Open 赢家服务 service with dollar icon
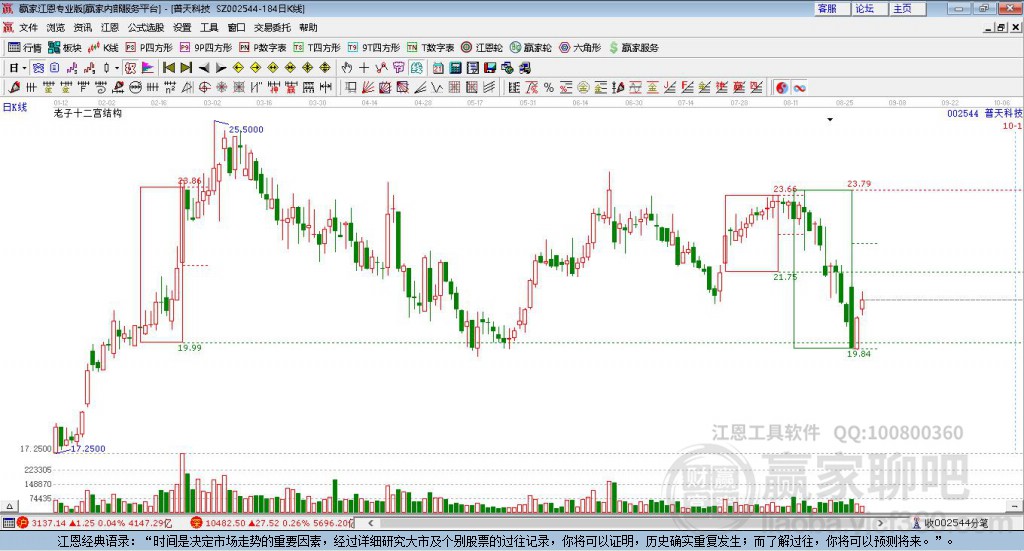 click(x=633, y=48)
